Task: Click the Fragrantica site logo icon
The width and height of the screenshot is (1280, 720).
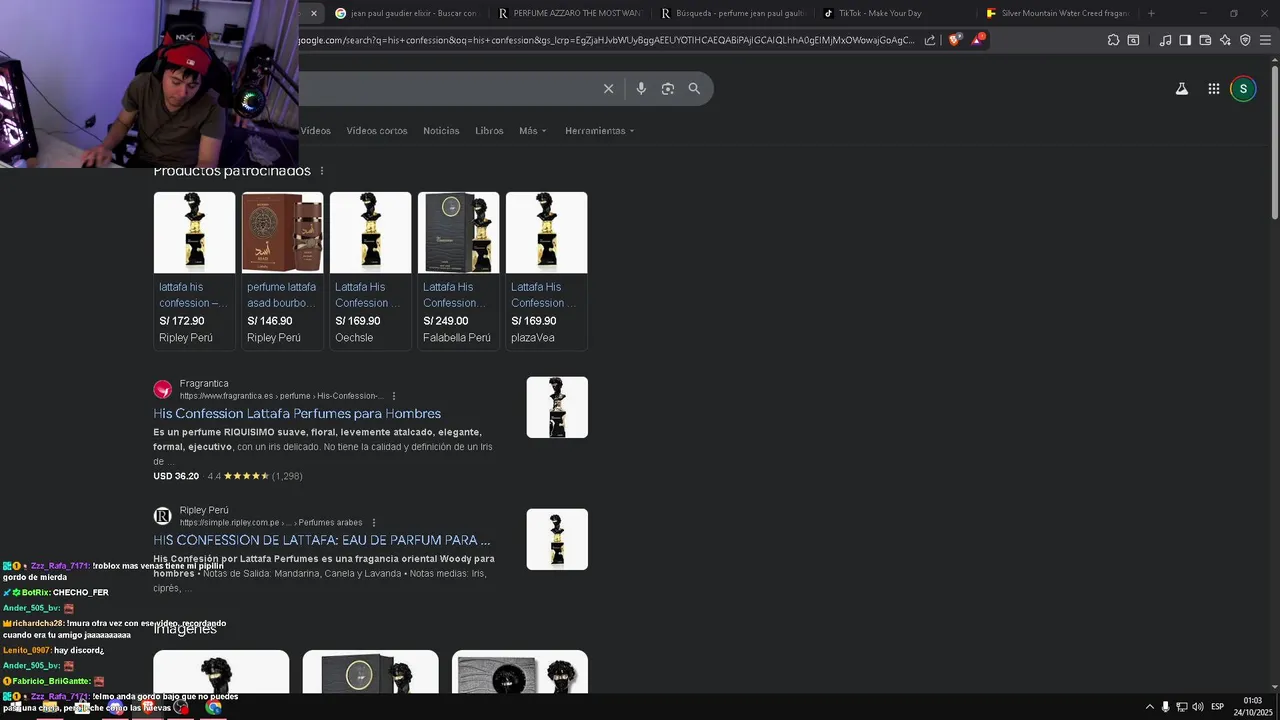Action: click(162, 390)
